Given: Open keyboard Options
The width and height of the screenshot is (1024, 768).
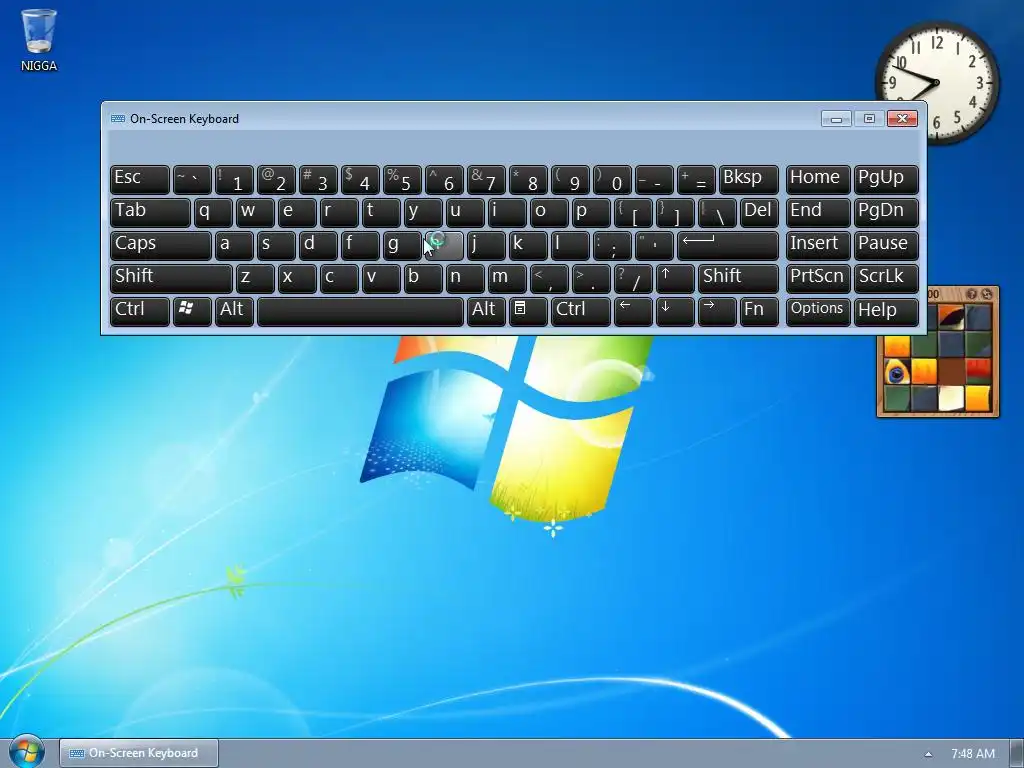Looking at the screenshot, I should coord(818,311).
